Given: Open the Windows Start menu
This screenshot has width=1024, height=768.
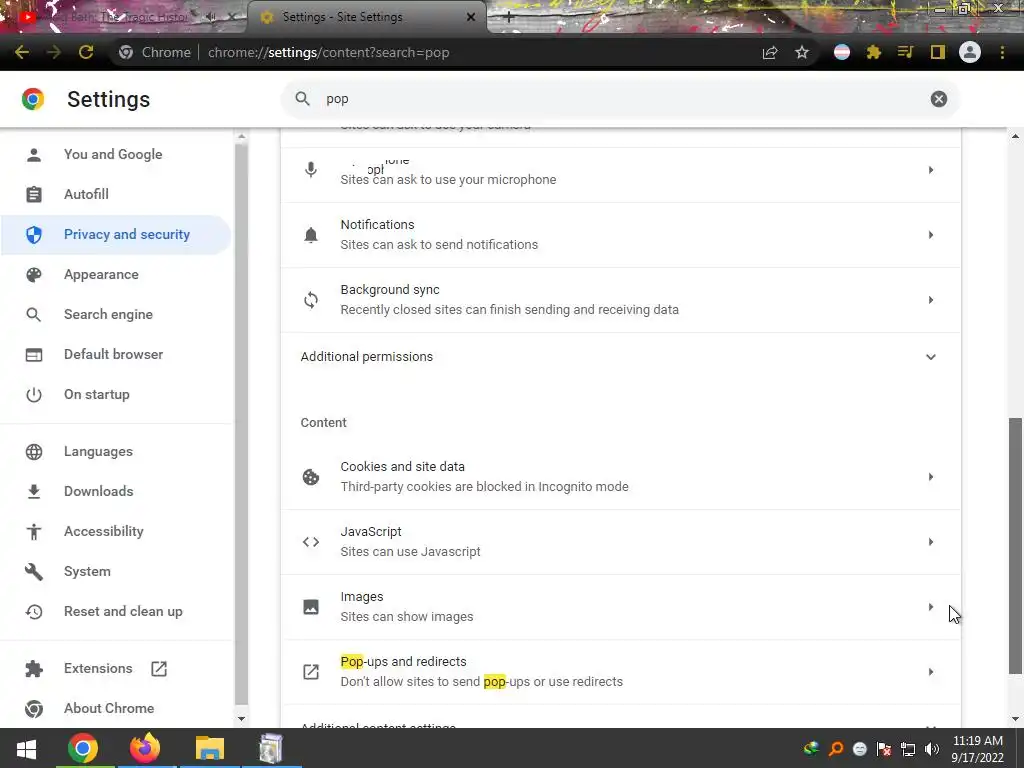Looking at the screenshot, I should tap(26, 748).
